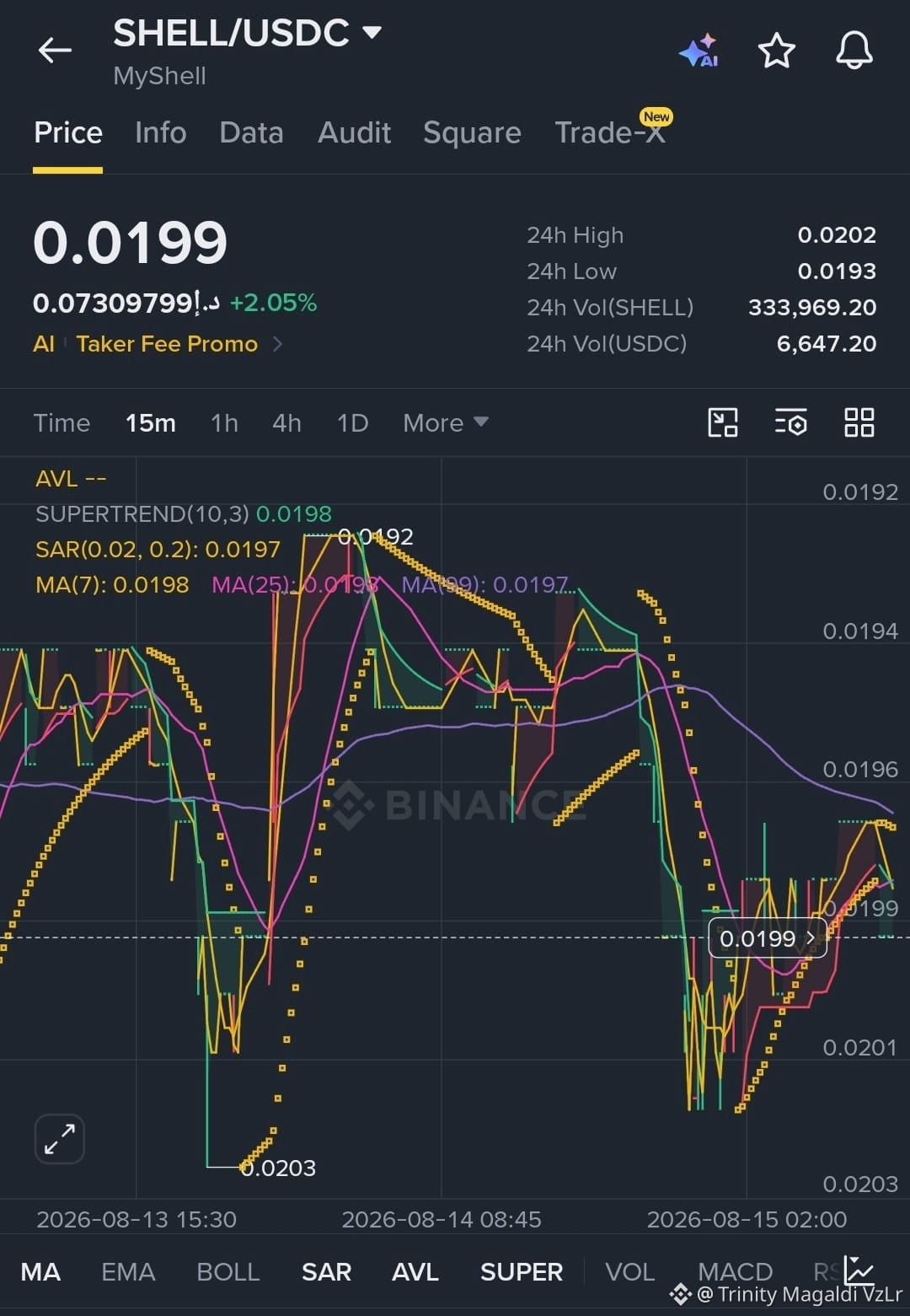Viewport: 910px width, 1316px height.
Task: Open indicator list icon at bottom right
Action: [859, 1269]
